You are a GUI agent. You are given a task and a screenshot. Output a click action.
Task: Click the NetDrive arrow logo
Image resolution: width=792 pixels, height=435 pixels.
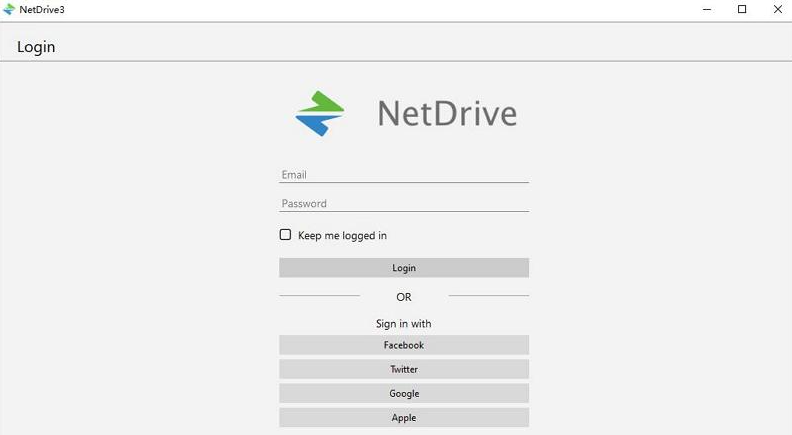(x=320, y=113)
